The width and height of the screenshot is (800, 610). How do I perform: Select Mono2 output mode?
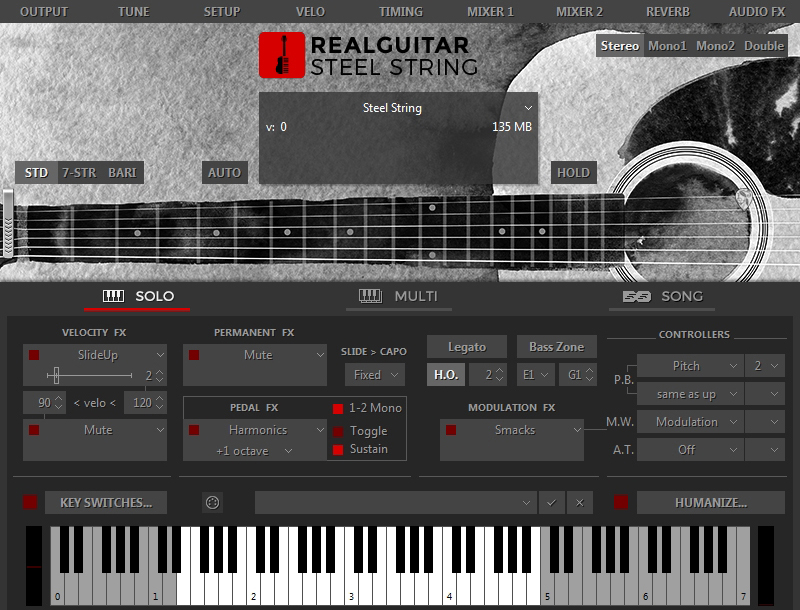[x=715, y=46]
